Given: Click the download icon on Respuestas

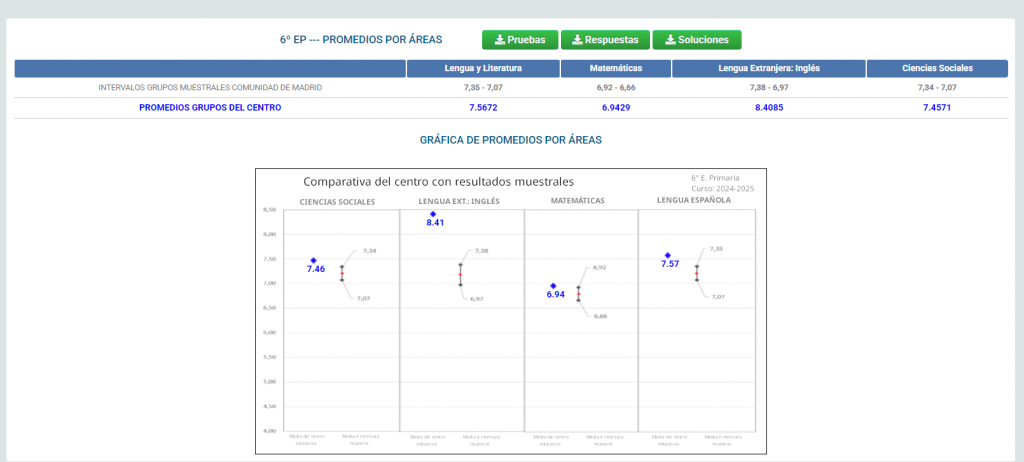Looking at the screenshot, I should click(577, 40).
